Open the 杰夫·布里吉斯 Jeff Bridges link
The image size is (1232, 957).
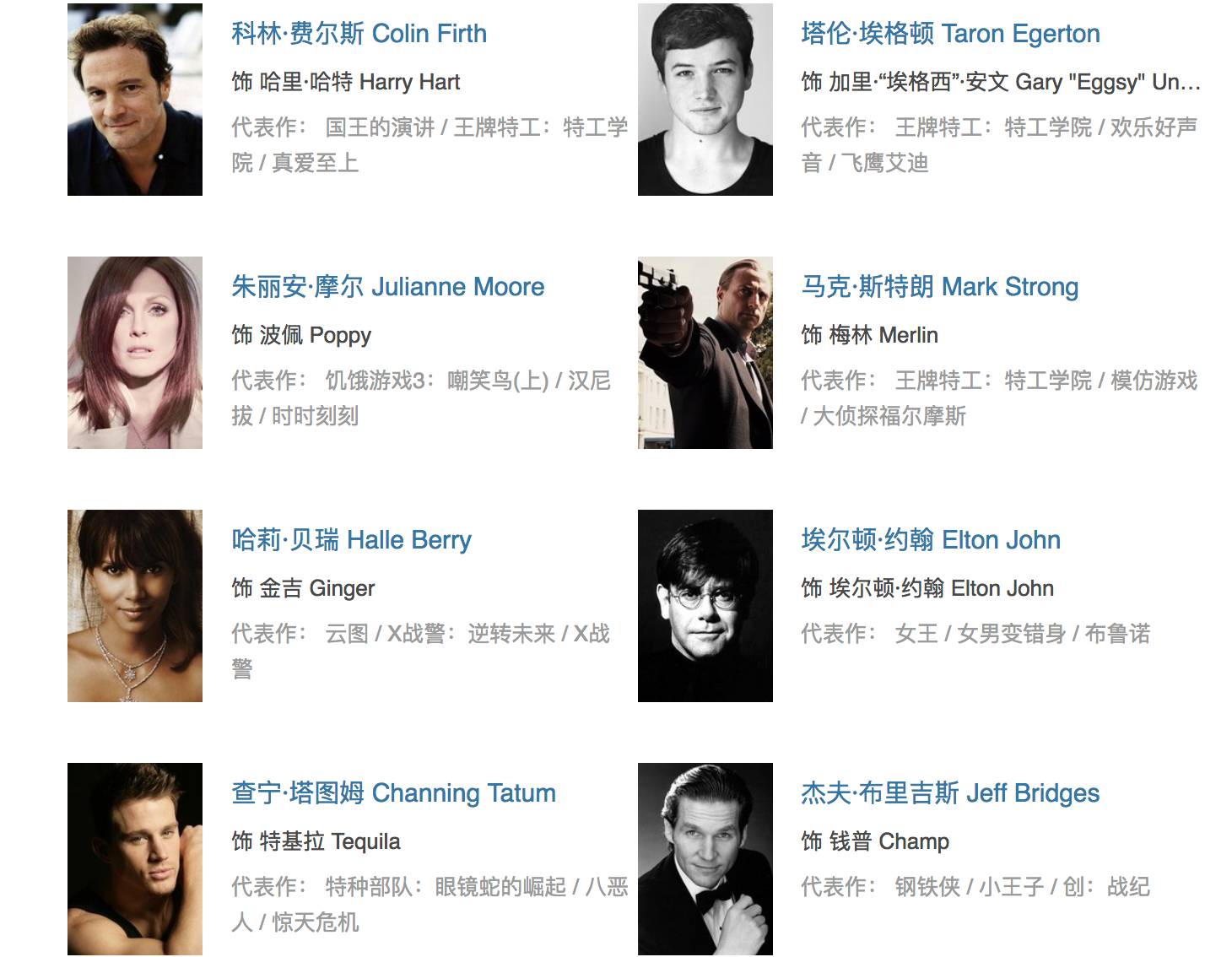[x=950, y=793]
